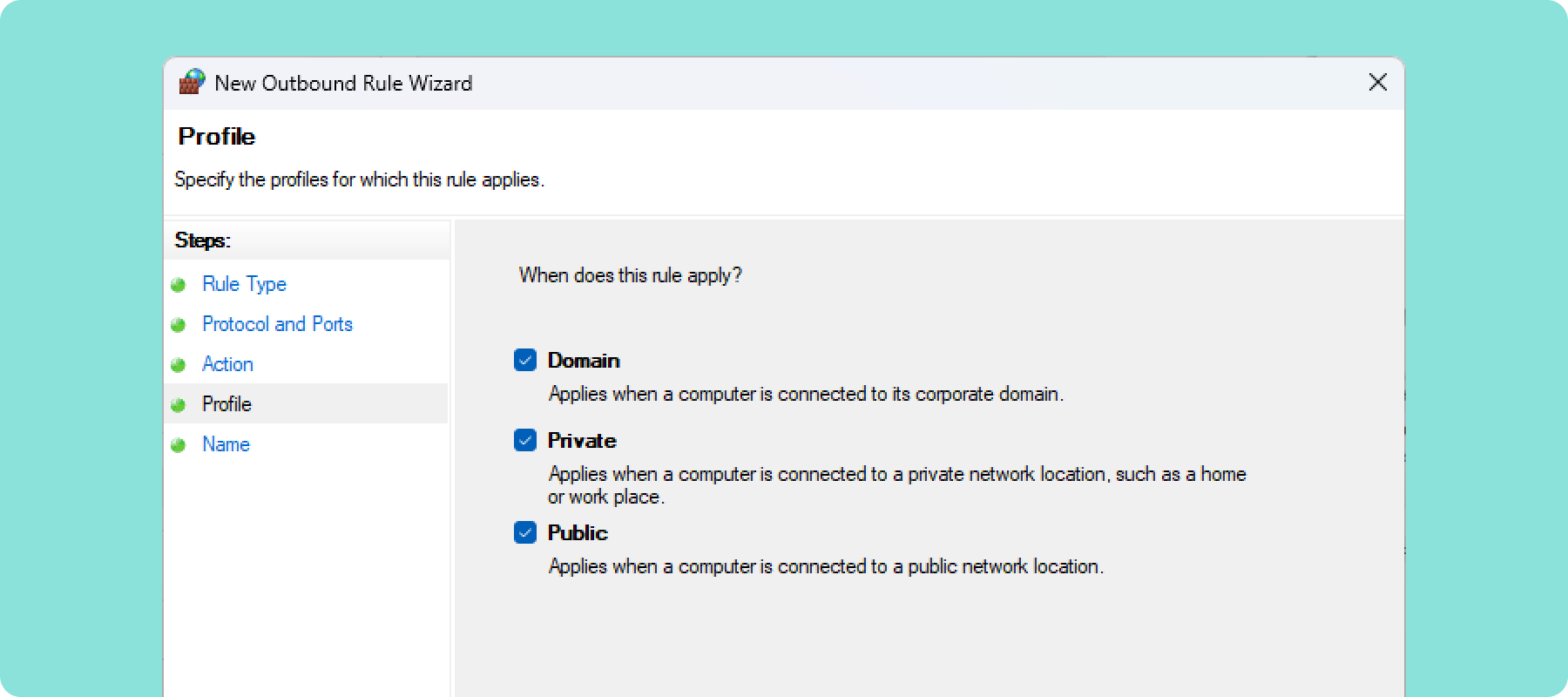Viewport: 1568px width, 697px height.
Task: Click the green bullet beside Profile step
Action: click(179, 405)
